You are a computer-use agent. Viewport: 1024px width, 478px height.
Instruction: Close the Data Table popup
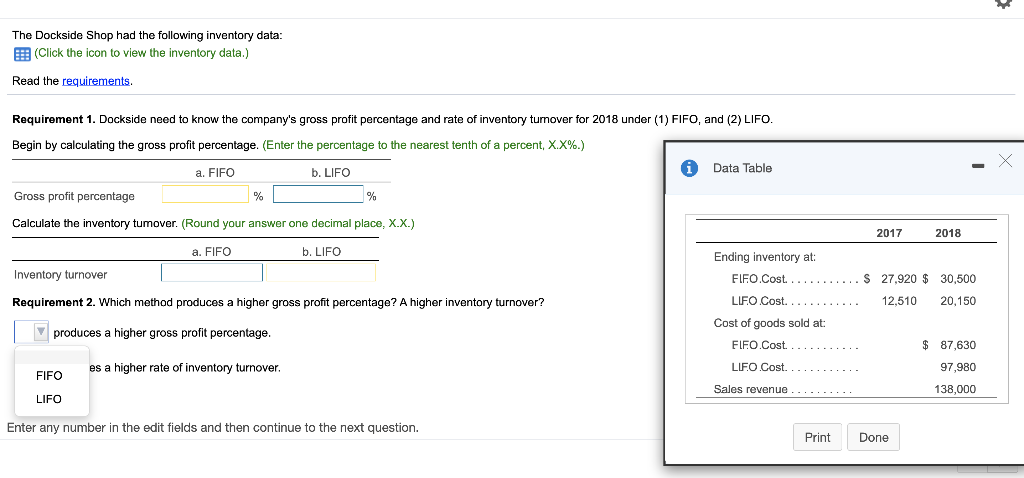pos(1006,160)
